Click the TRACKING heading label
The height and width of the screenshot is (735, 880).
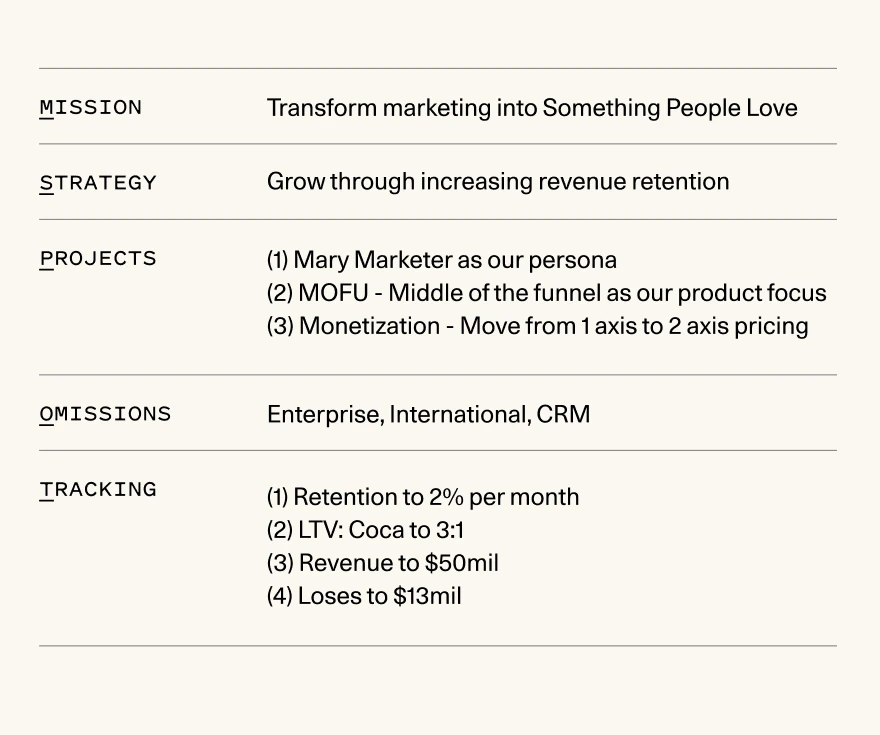tap(98, 490)
